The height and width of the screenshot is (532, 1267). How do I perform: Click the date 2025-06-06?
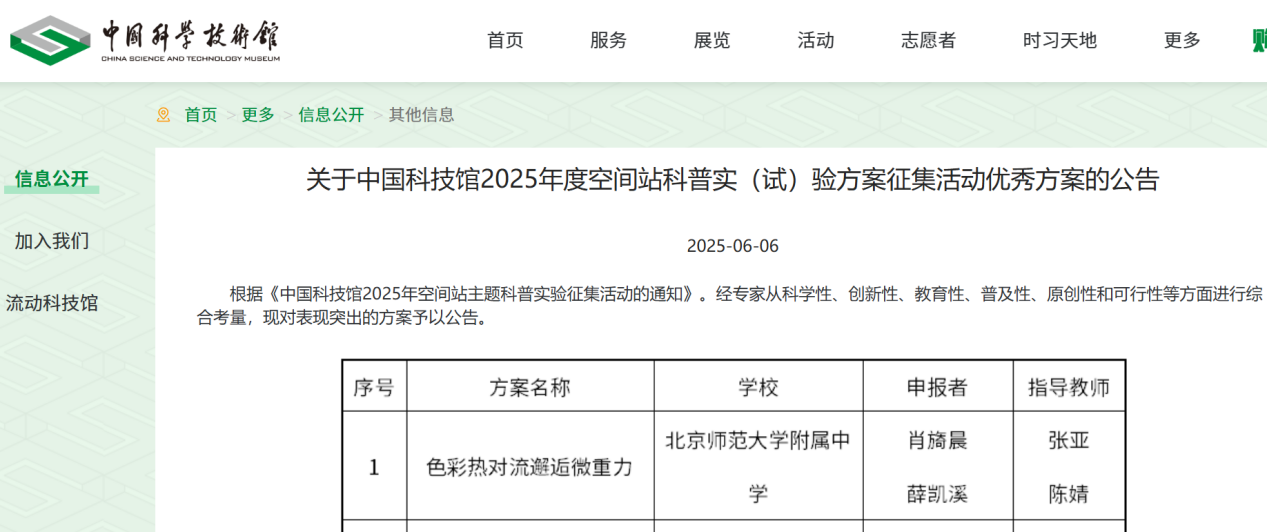(732, 246)
